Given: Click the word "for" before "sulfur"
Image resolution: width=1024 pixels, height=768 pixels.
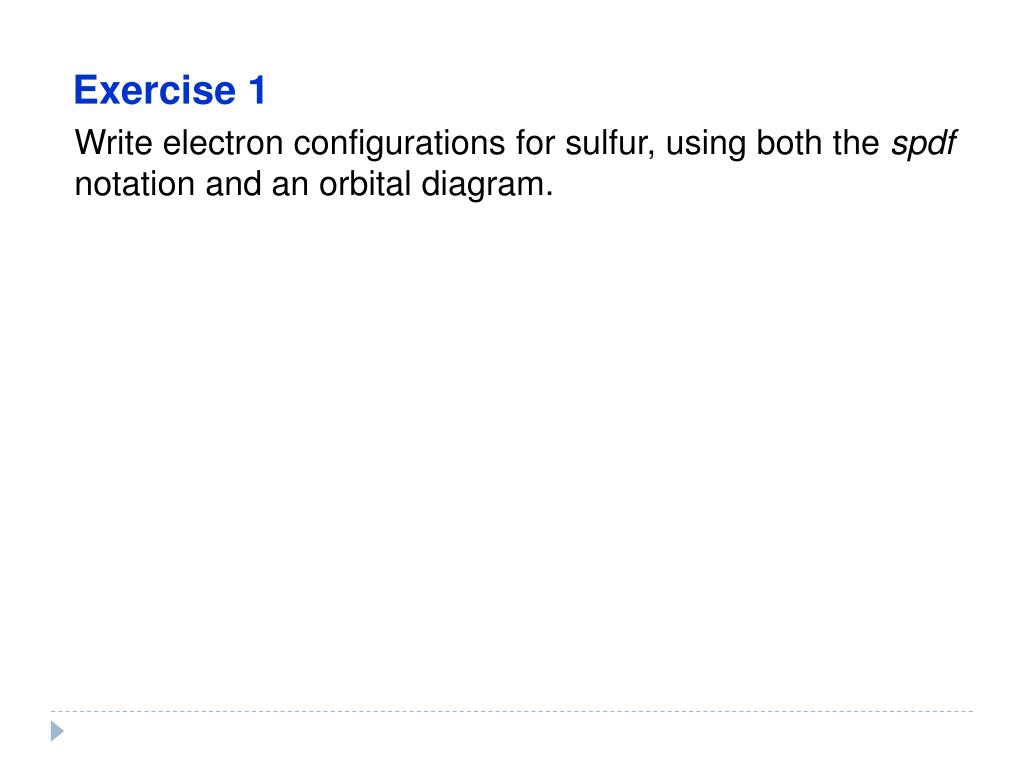Looking at the screenshot, I should coord(535,142).
